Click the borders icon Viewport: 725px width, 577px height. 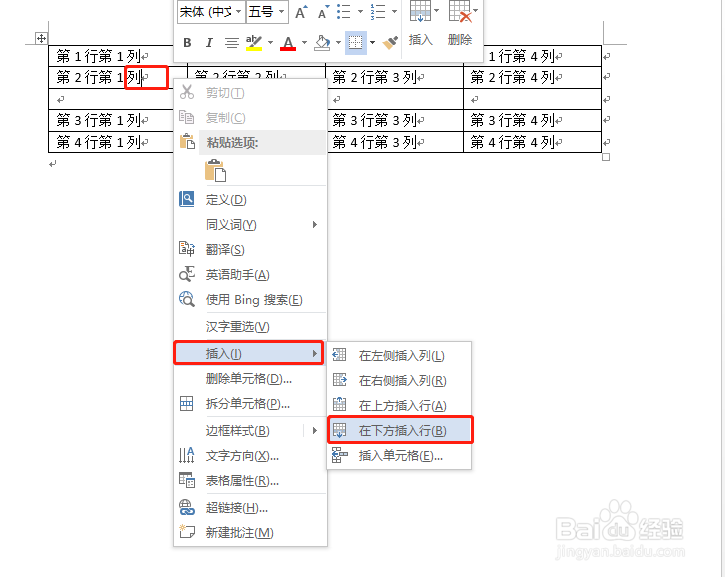[356, 43]
